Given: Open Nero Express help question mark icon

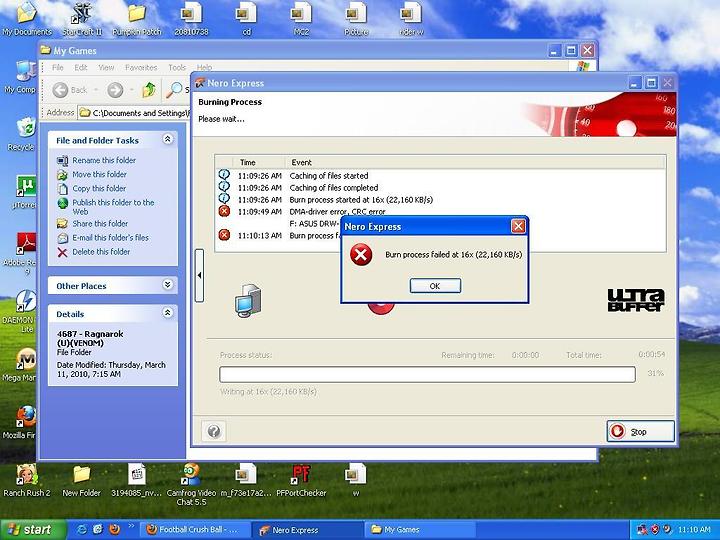Looking at the screenshot, I should [214, 431].
